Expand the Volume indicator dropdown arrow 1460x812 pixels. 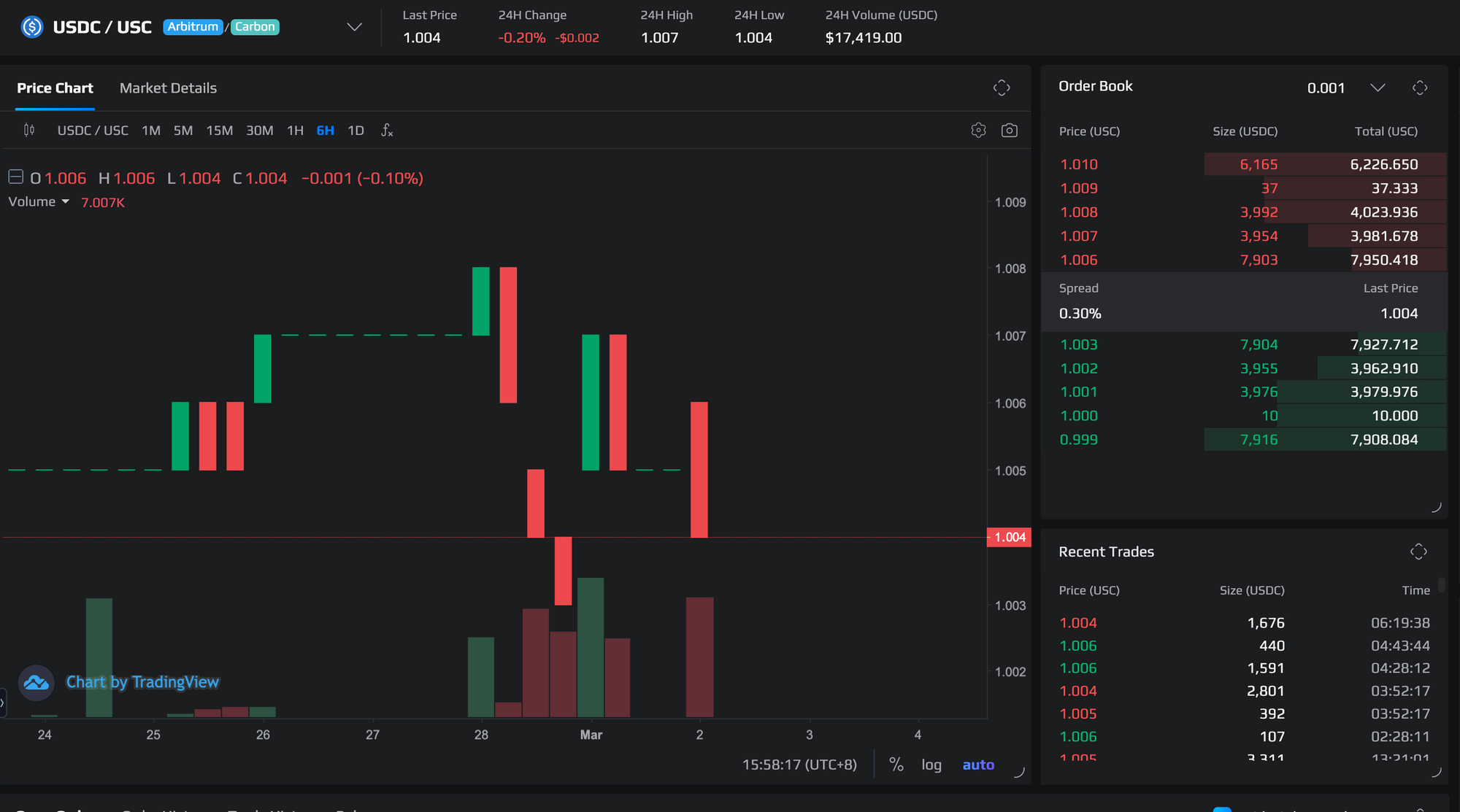tap(66, 202)
